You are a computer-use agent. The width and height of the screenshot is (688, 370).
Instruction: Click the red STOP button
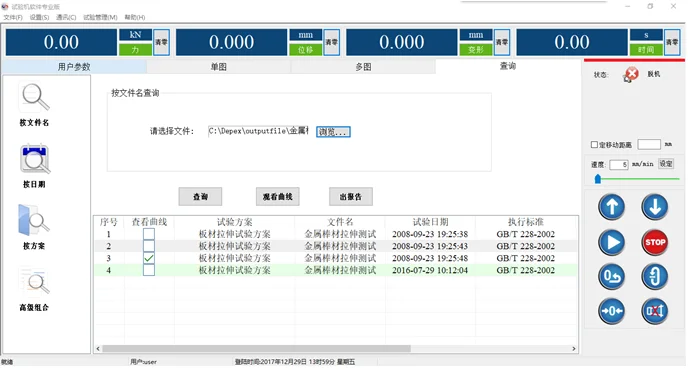pyautogui.click(x=655, y=242)
